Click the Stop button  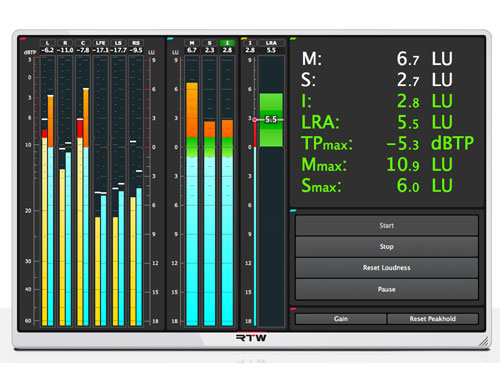(387, 247)
